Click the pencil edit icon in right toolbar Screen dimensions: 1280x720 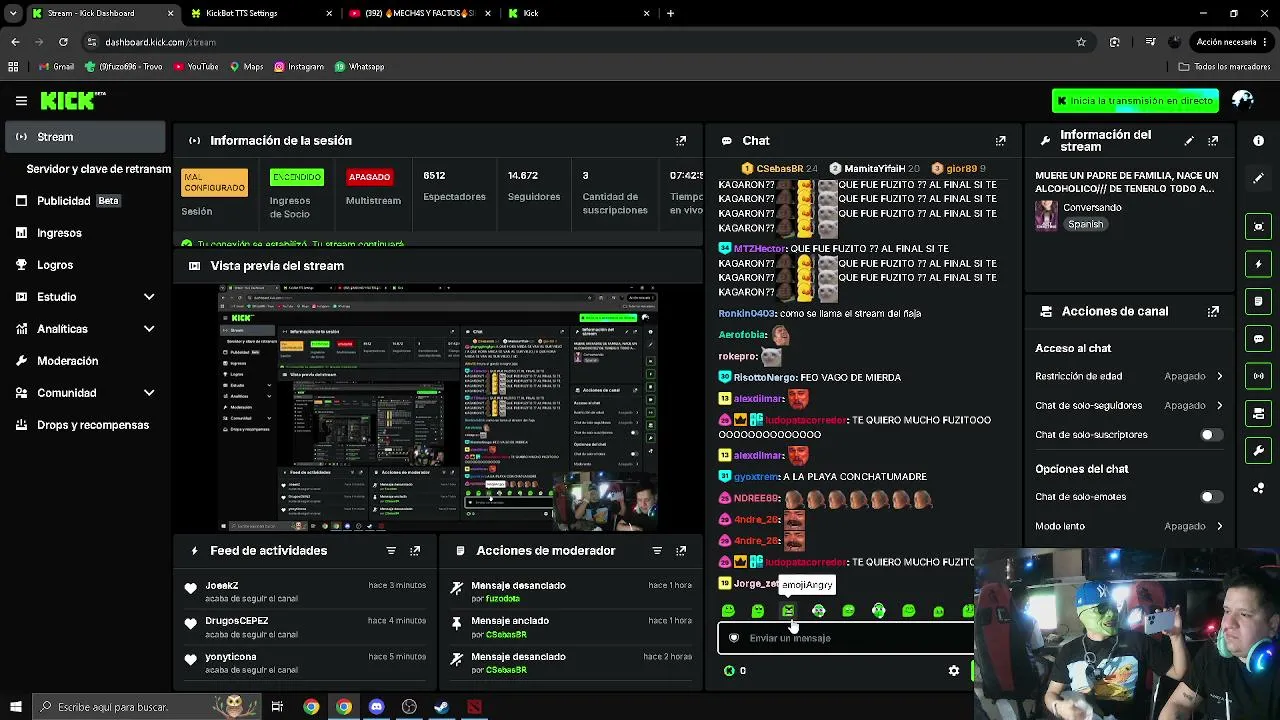coord(1259,178)
